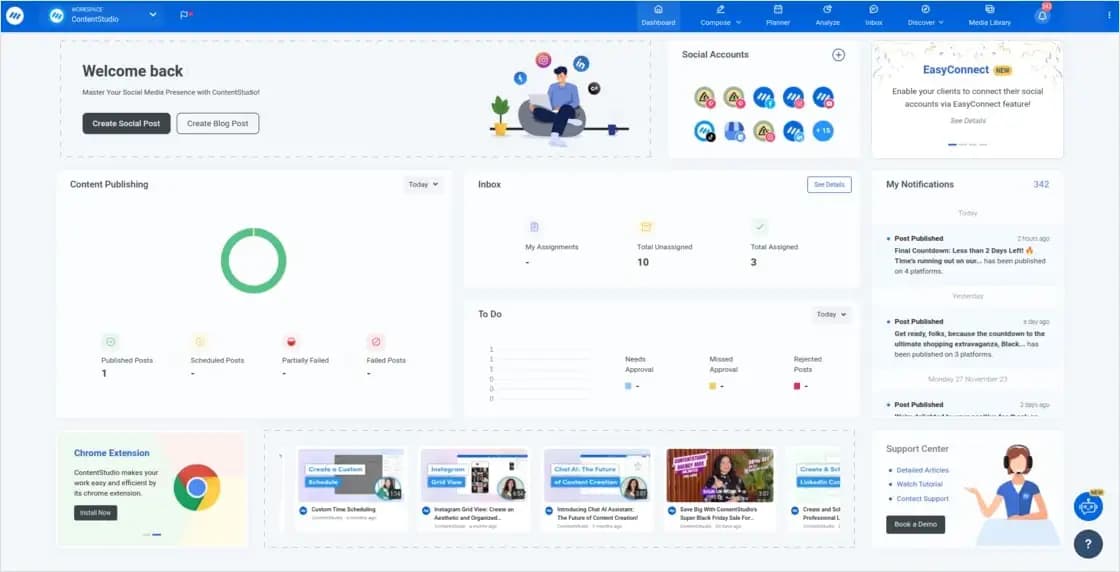Click the EasyConnect carousel indicator dots
This screenshot has width=1120, height=572.
point(967,144)
